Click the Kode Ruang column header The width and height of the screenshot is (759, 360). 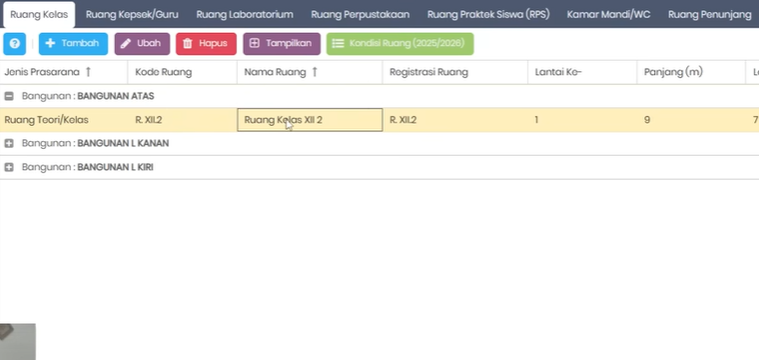click(182, 73)
